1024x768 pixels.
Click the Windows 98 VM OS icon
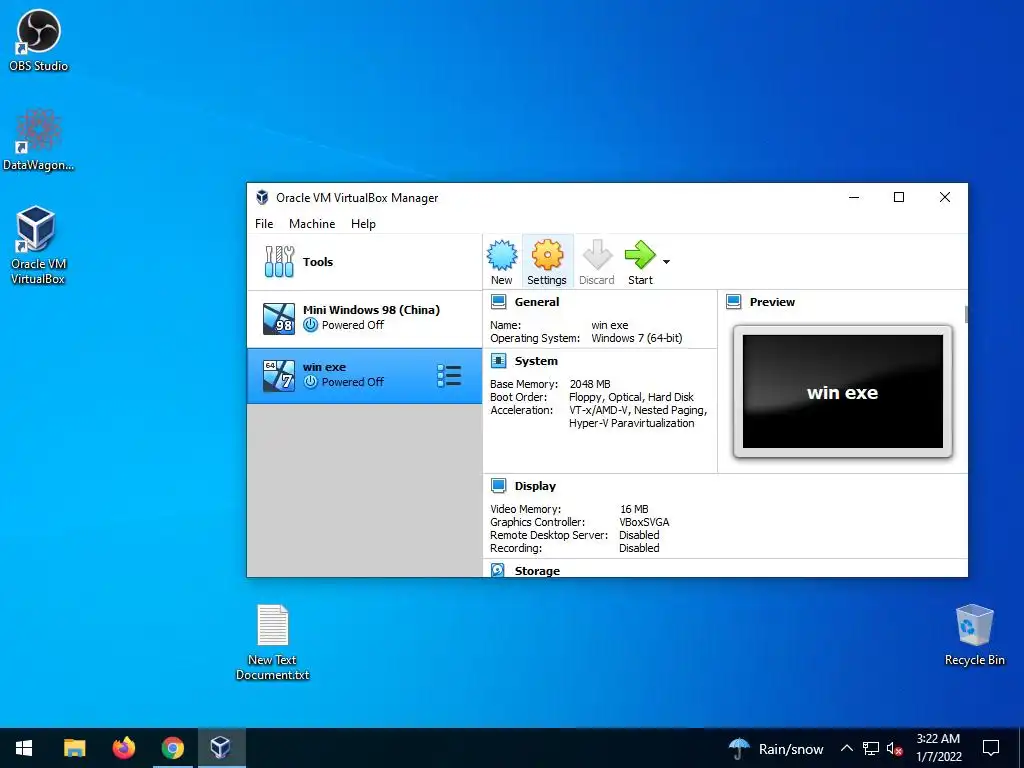[x=278, y=319]
